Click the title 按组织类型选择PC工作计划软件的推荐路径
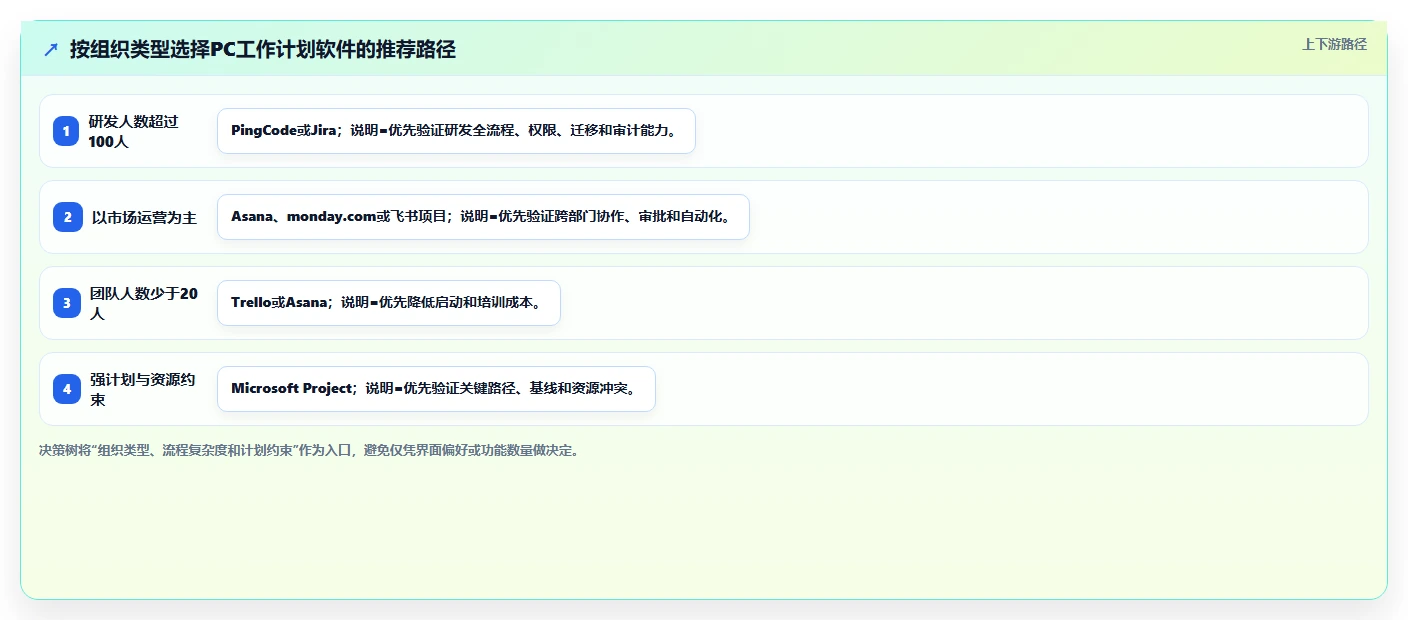Screen dimensions: 1408x620 263,49
